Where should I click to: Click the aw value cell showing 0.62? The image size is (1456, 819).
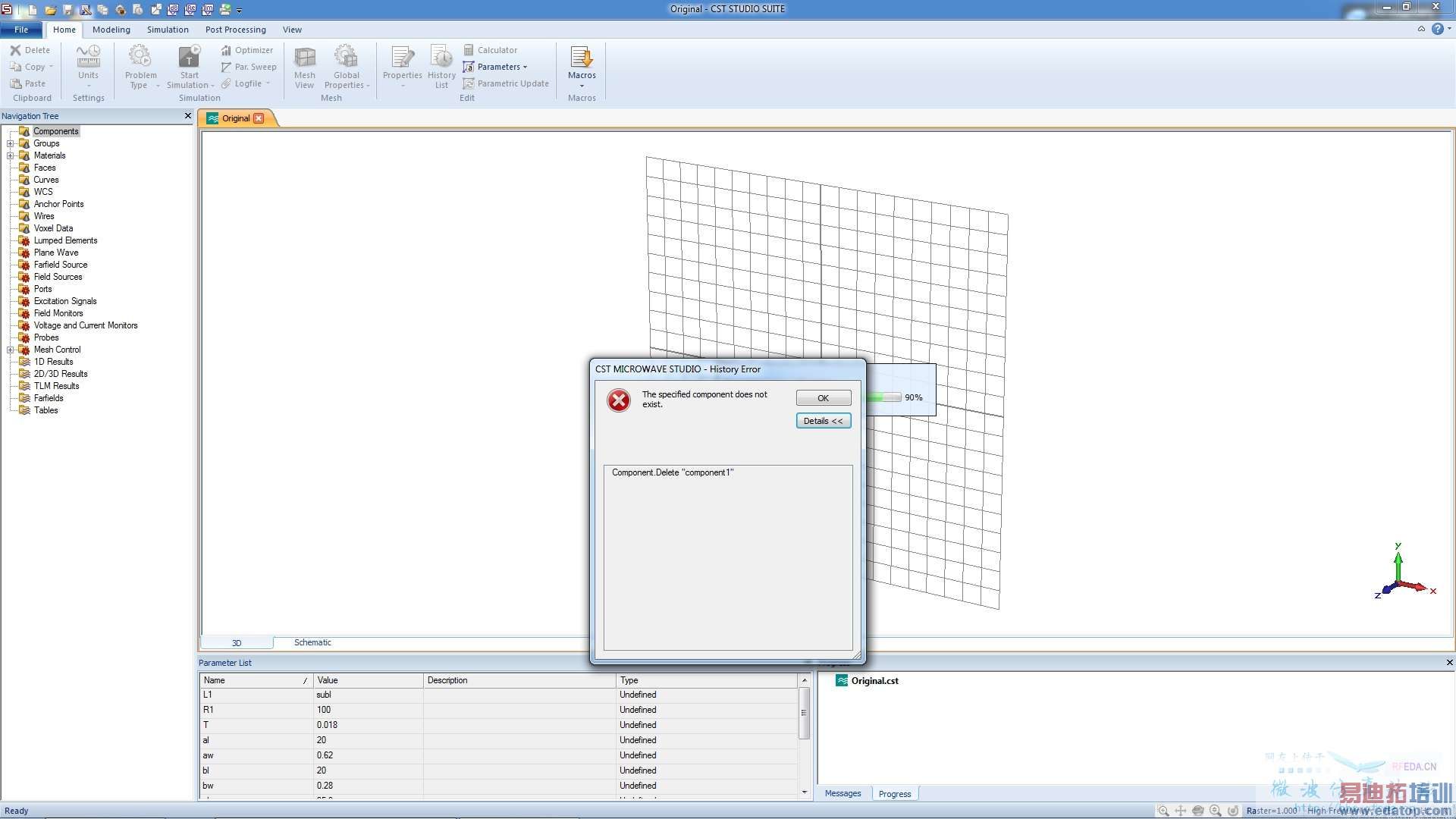pos(369,755)
